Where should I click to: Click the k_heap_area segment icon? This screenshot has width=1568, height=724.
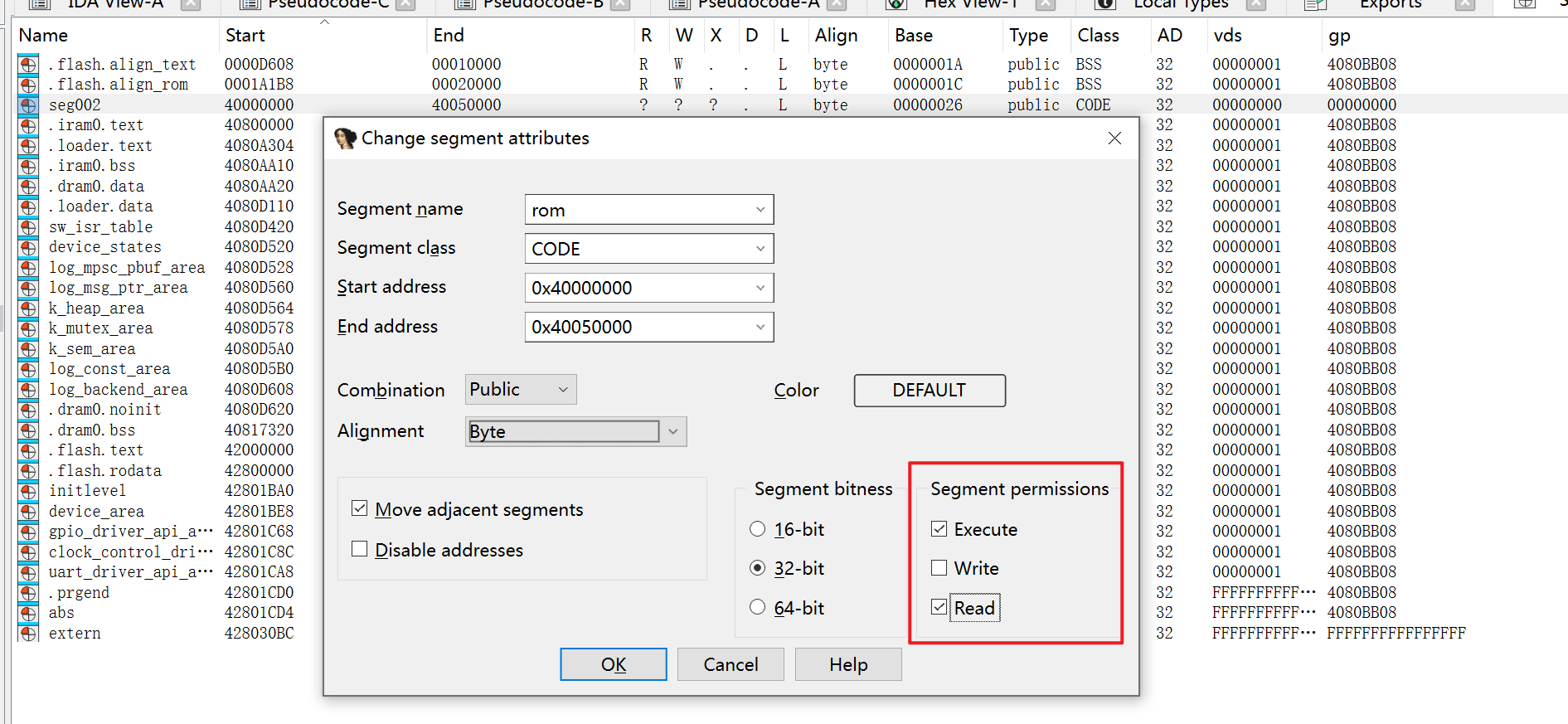click(28, 309)
